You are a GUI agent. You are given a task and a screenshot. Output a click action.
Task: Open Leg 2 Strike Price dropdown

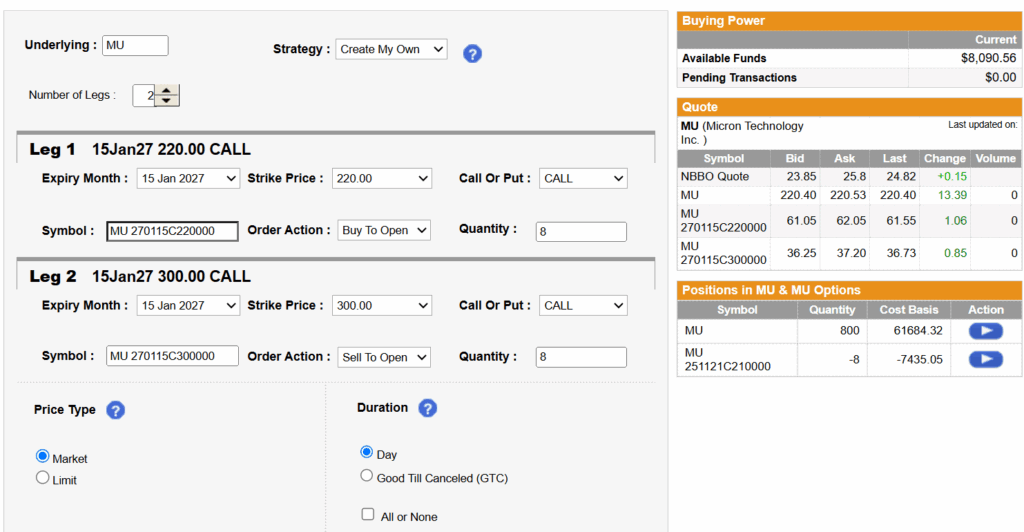(381, 305)
